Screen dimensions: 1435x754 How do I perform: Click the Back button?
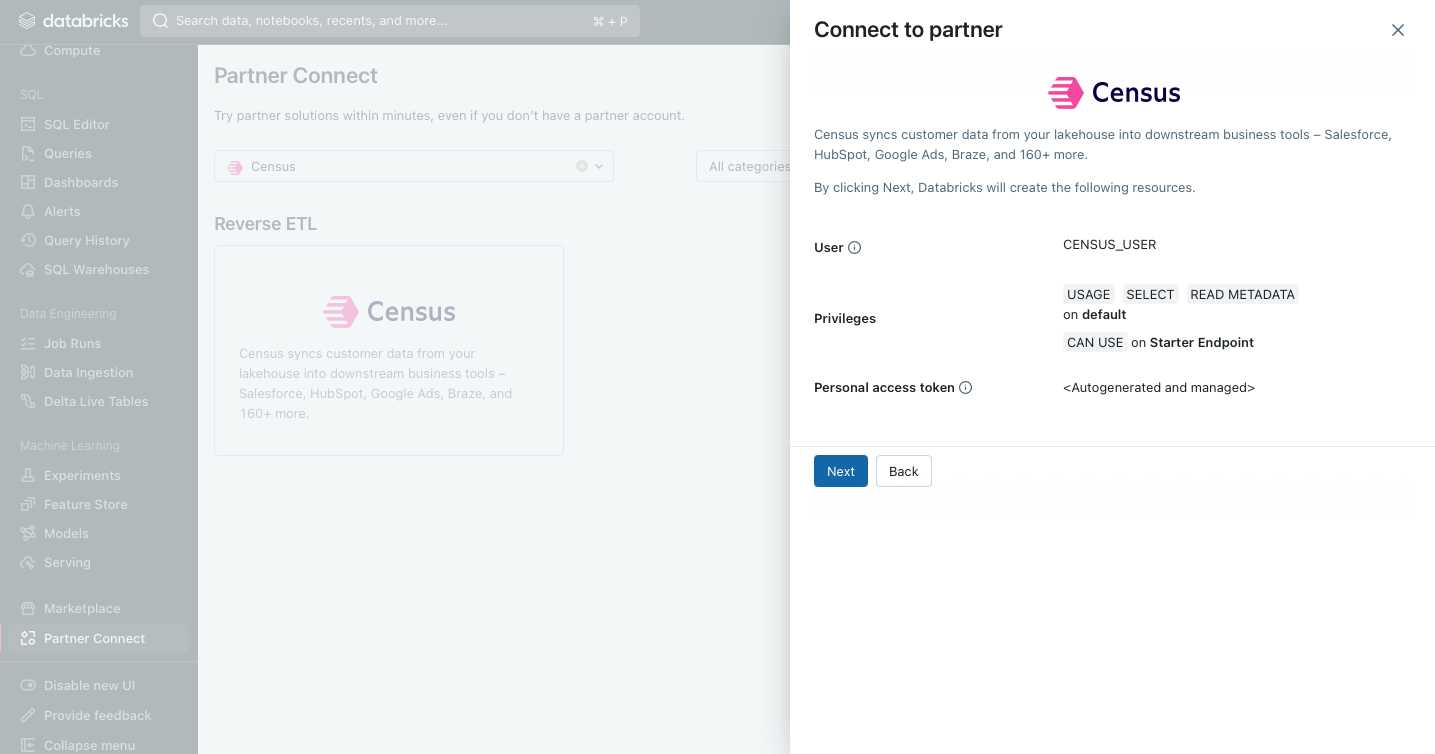[x=904, y=471]
